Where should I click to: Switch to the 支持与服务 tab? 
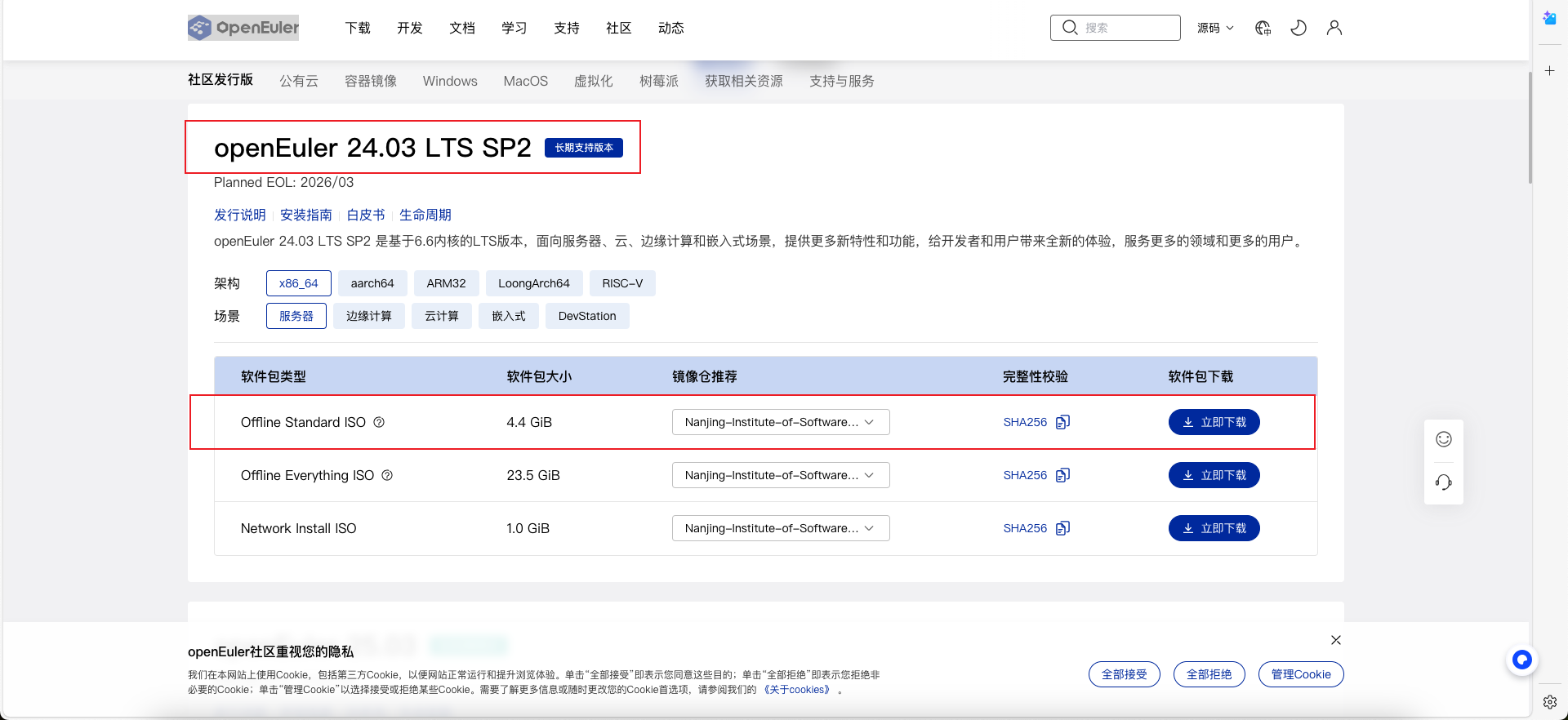pos(842,81)
